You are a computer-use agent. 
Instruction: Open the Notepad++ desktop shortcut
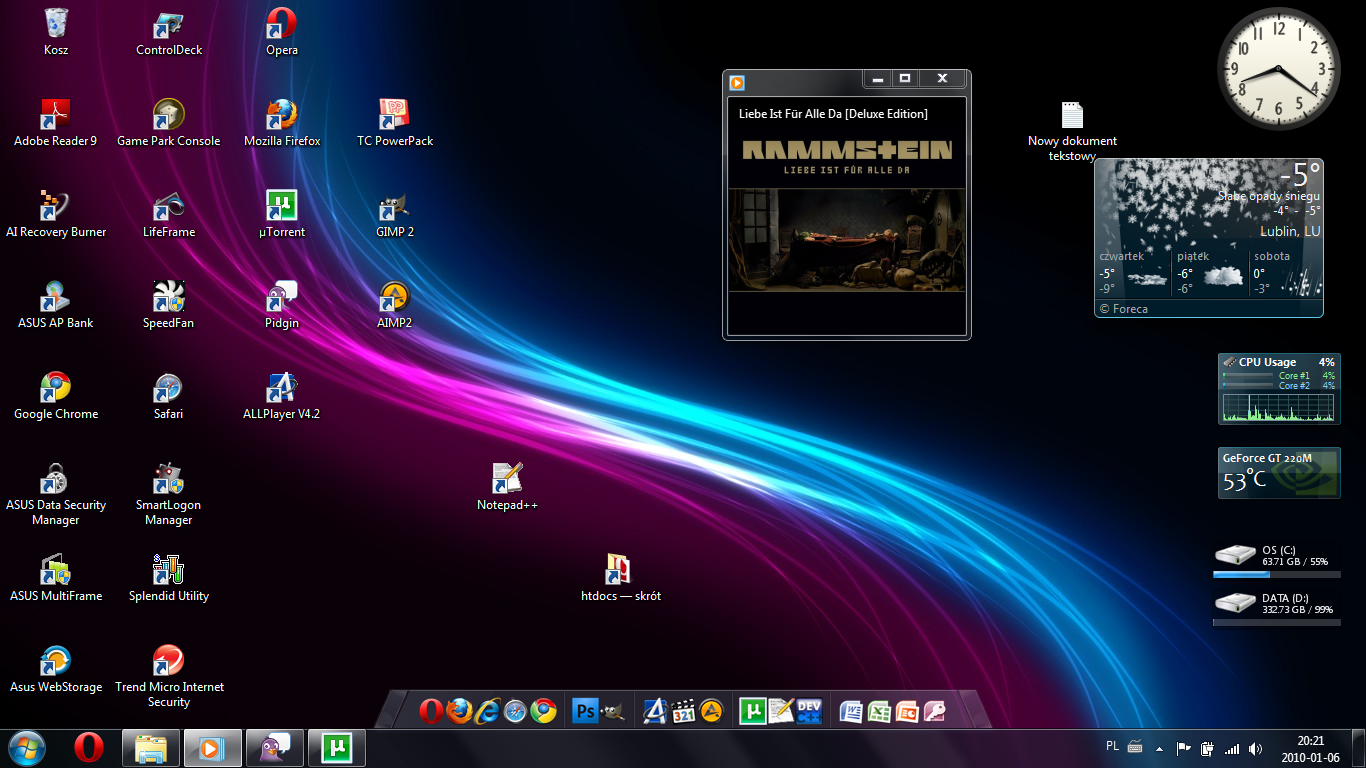(x=507, y=479)
